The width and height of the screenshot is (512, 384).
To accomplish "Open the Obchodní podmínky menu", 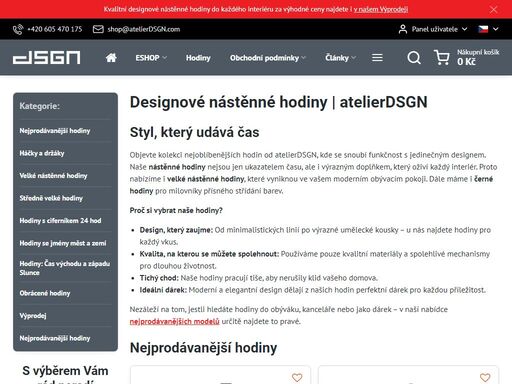I will click(268, 58).
